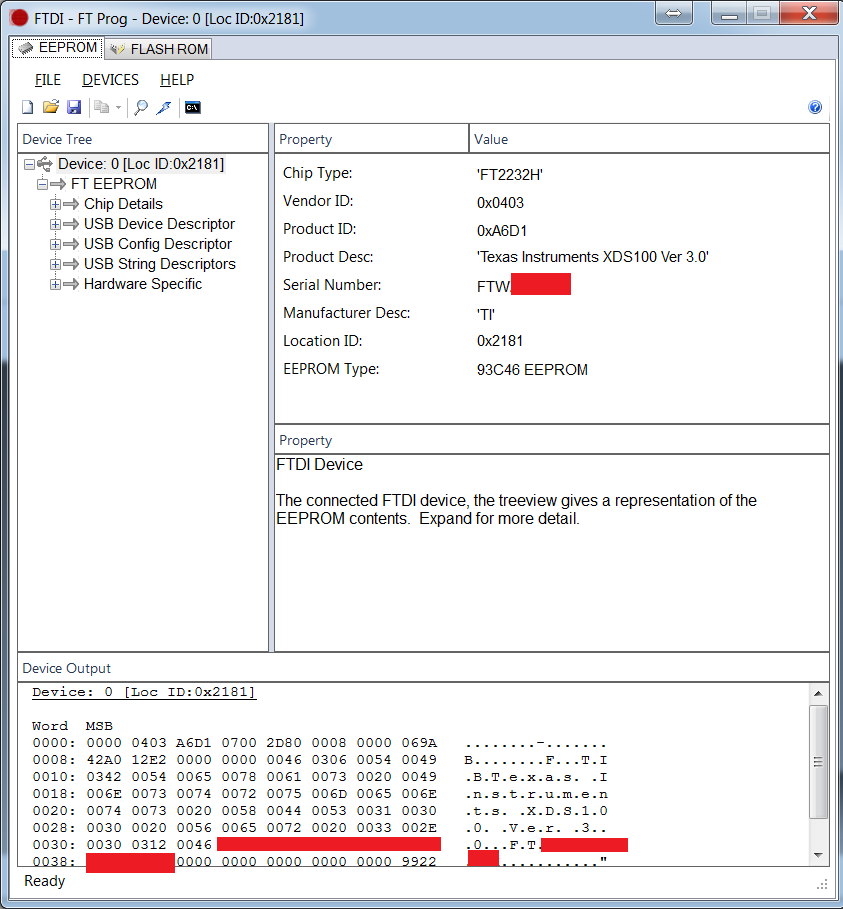Viewport: 843px width, 909px height.
Task: Click the USB icon beside Device: 0
Action: click(45, 165)
